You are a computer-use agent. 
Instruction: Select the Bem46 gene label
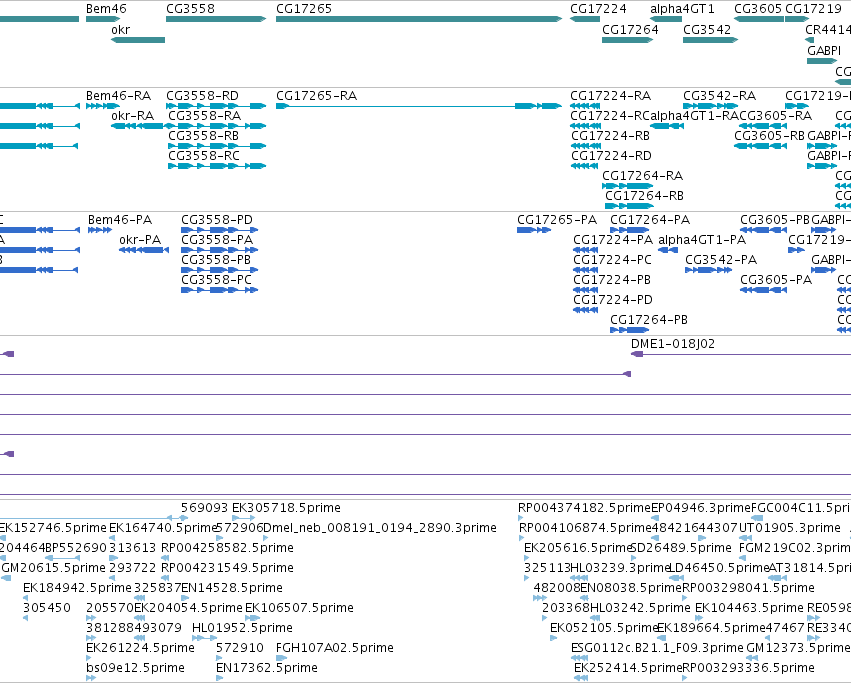tap(106, 9)
